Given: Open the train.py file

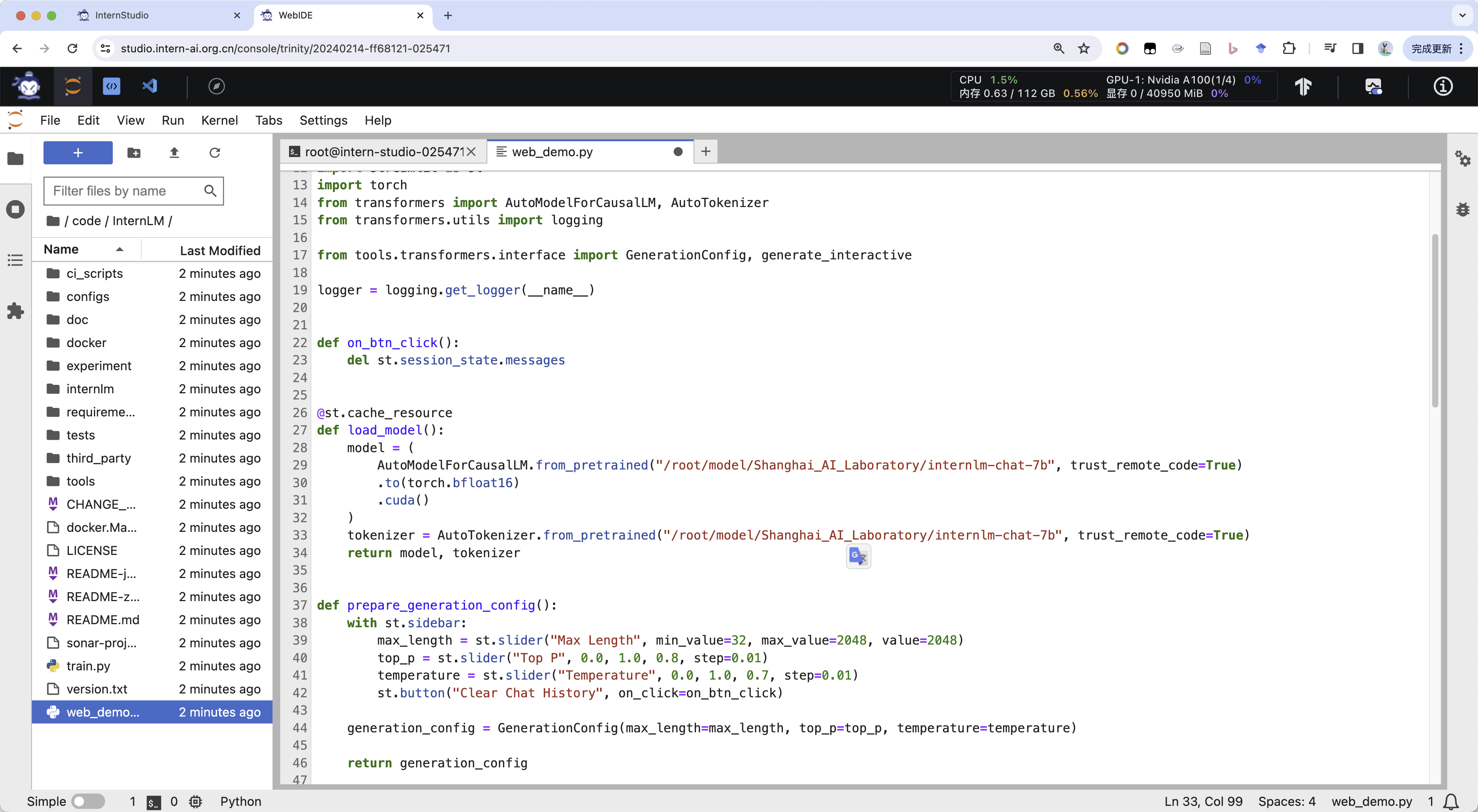Looking at the screenshot, I should (89, 666).
